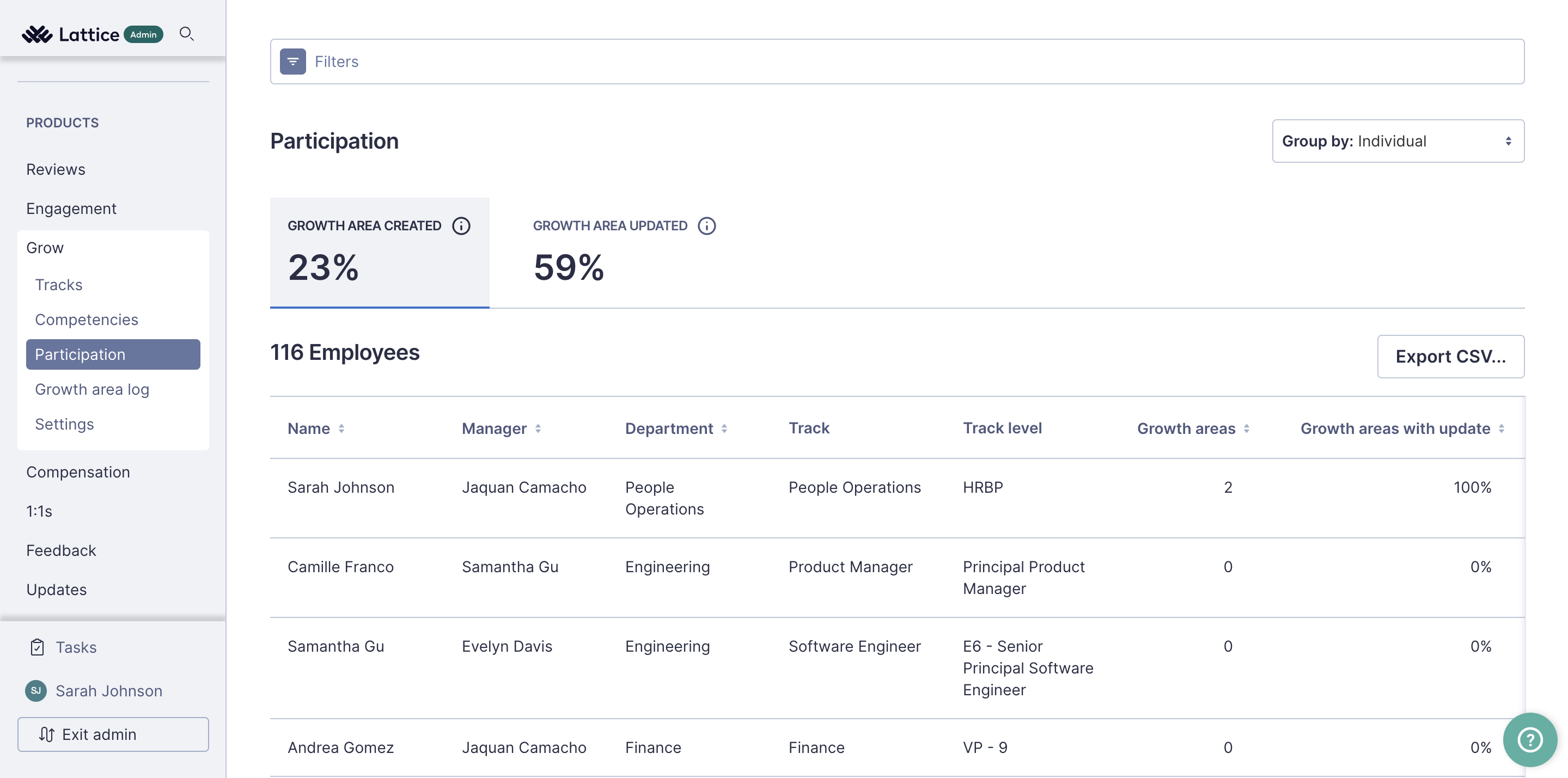Select the Growth Area Updated tab

tap(625, 253)
